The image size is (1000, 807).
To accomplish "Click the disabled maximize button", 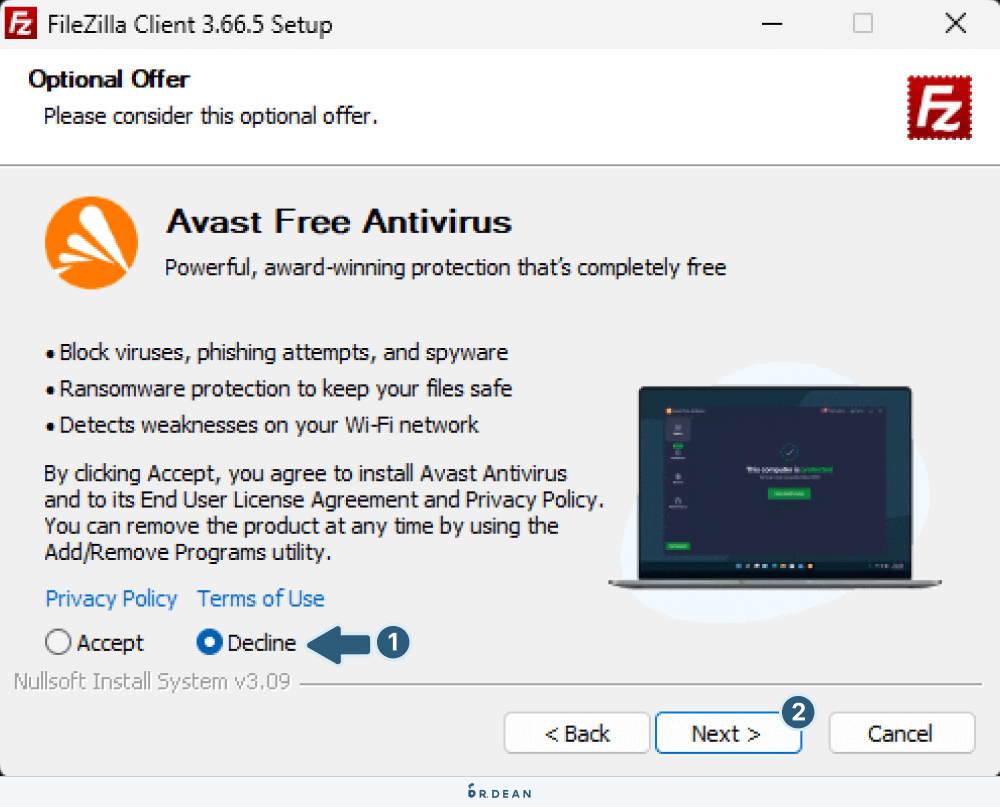I will coord(863,24).
